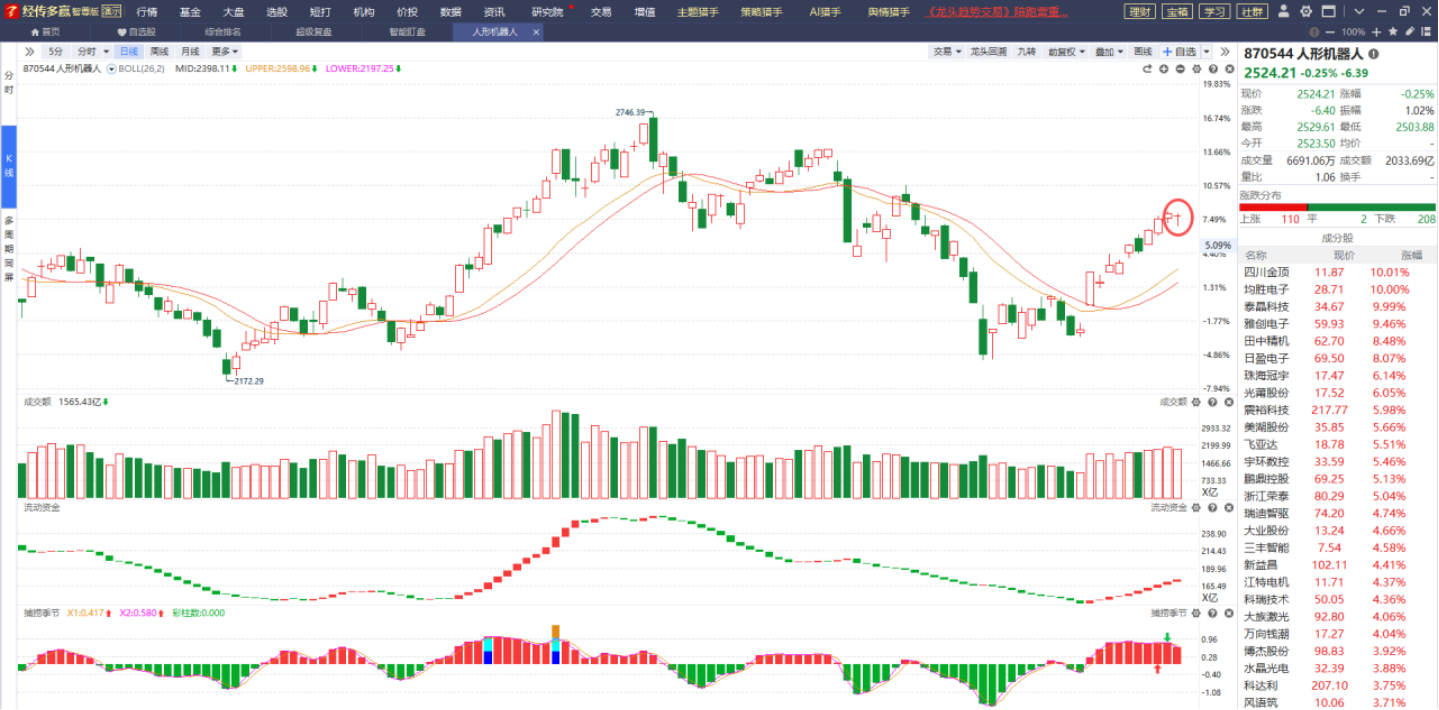Switch chart period to 日线
Screen dimensions: 1439x710
point(129,51)
